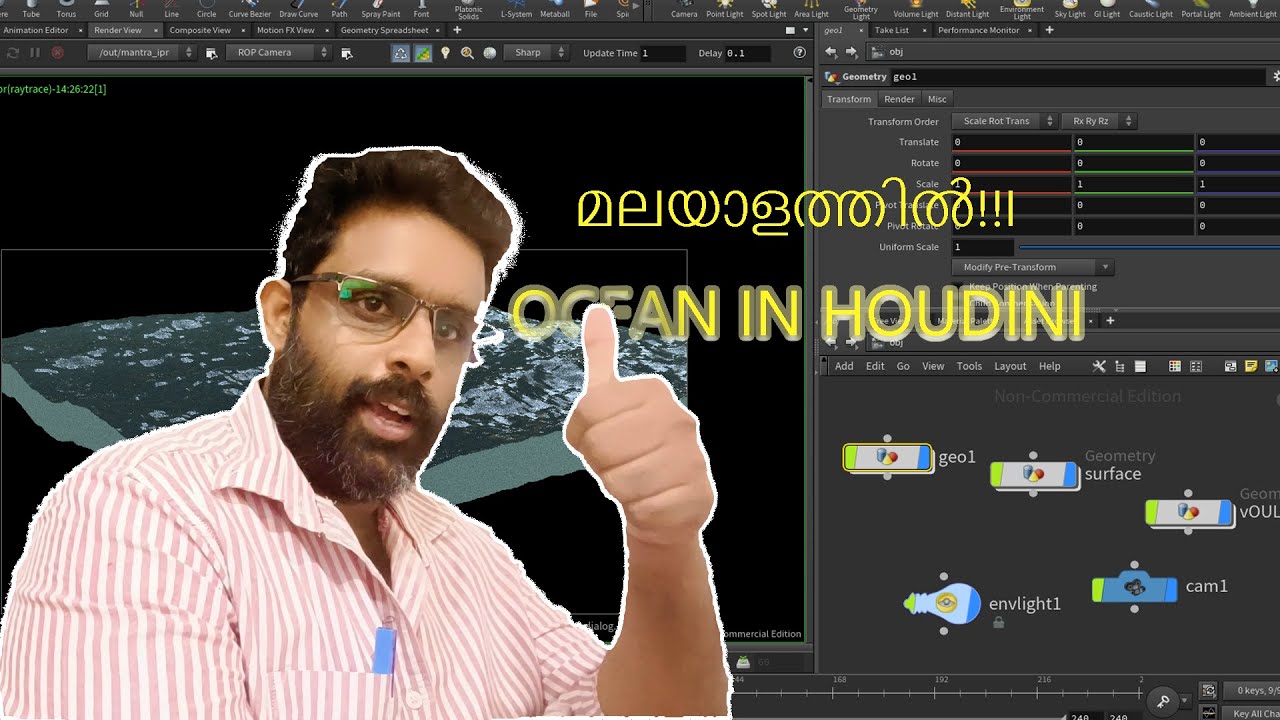Go forward in the parameter pane
Screen dimensions: 1280x720
tap(851, 52)
